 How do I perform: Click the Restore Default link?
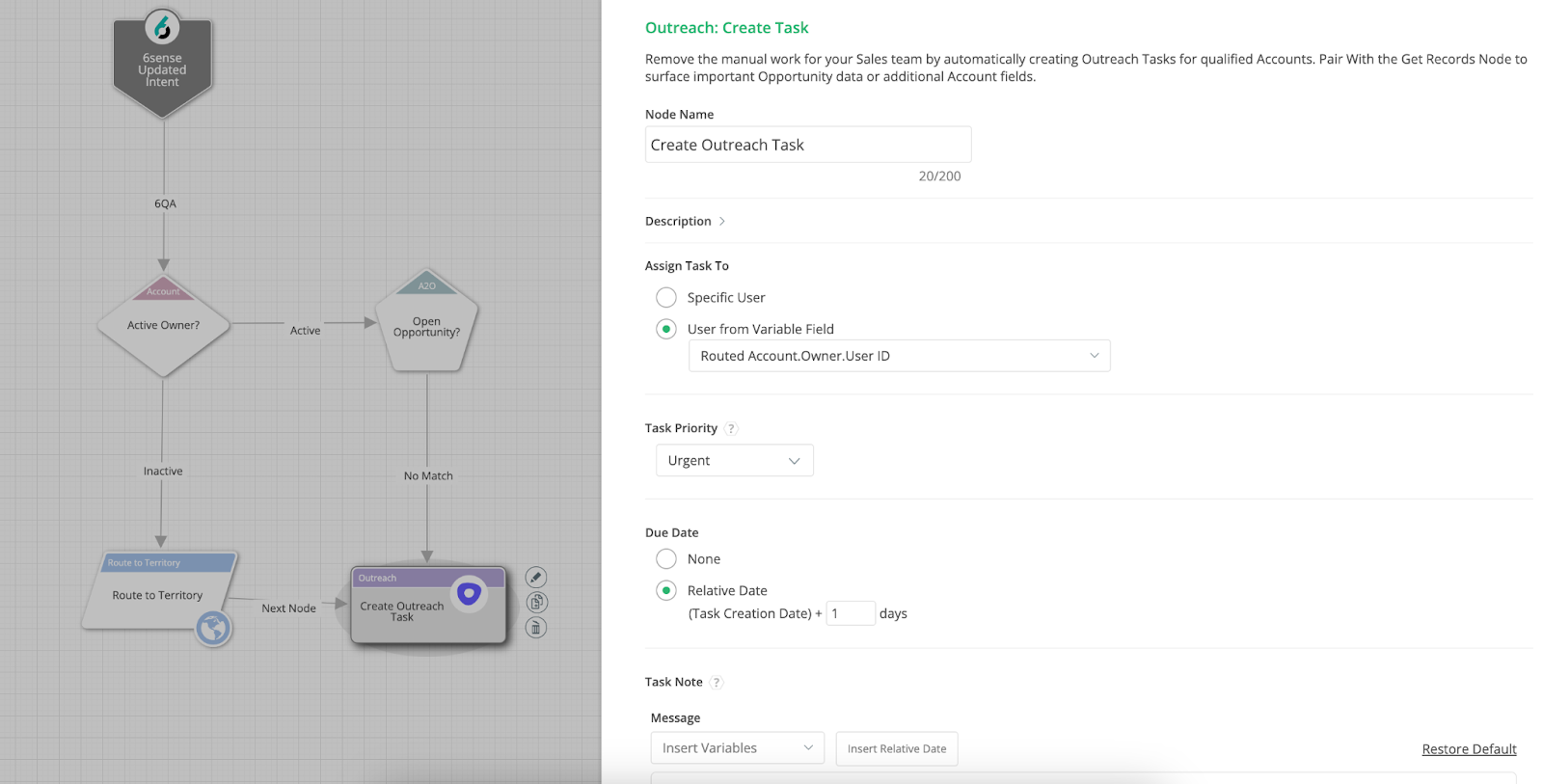1469,749
